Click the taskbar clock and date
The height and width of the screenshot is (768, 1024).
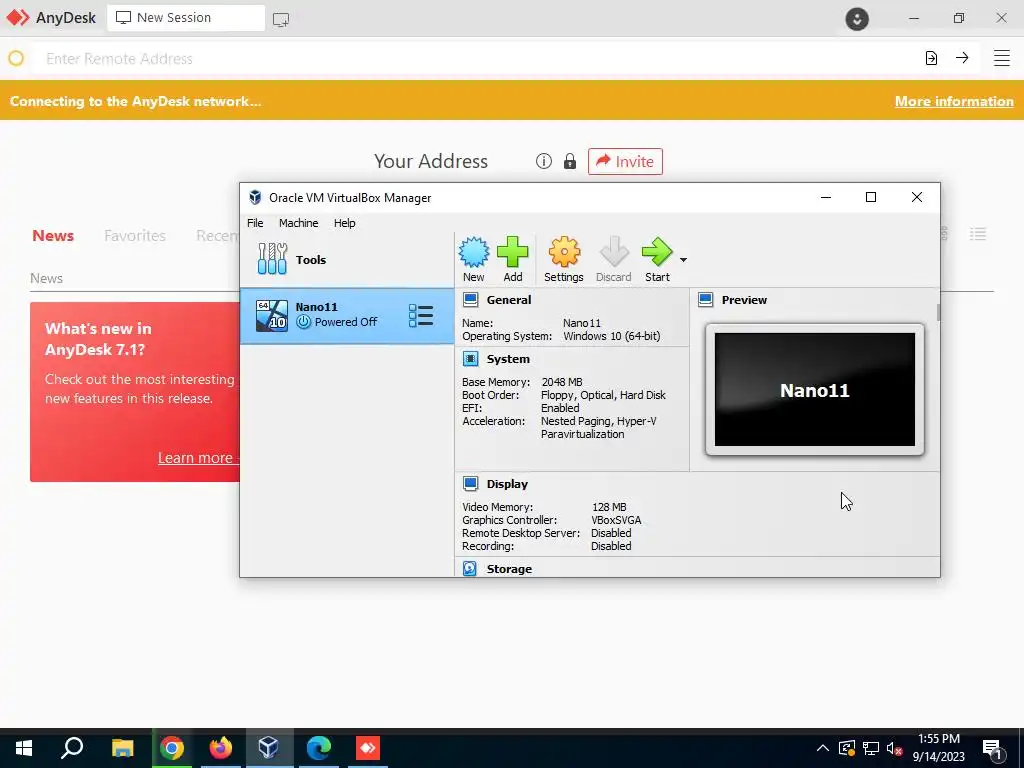point(938,748)
